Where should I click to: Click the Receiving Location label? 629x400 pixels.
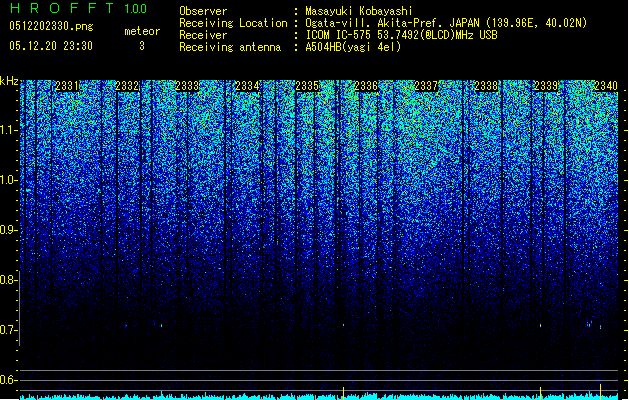[x=233, y=23]
